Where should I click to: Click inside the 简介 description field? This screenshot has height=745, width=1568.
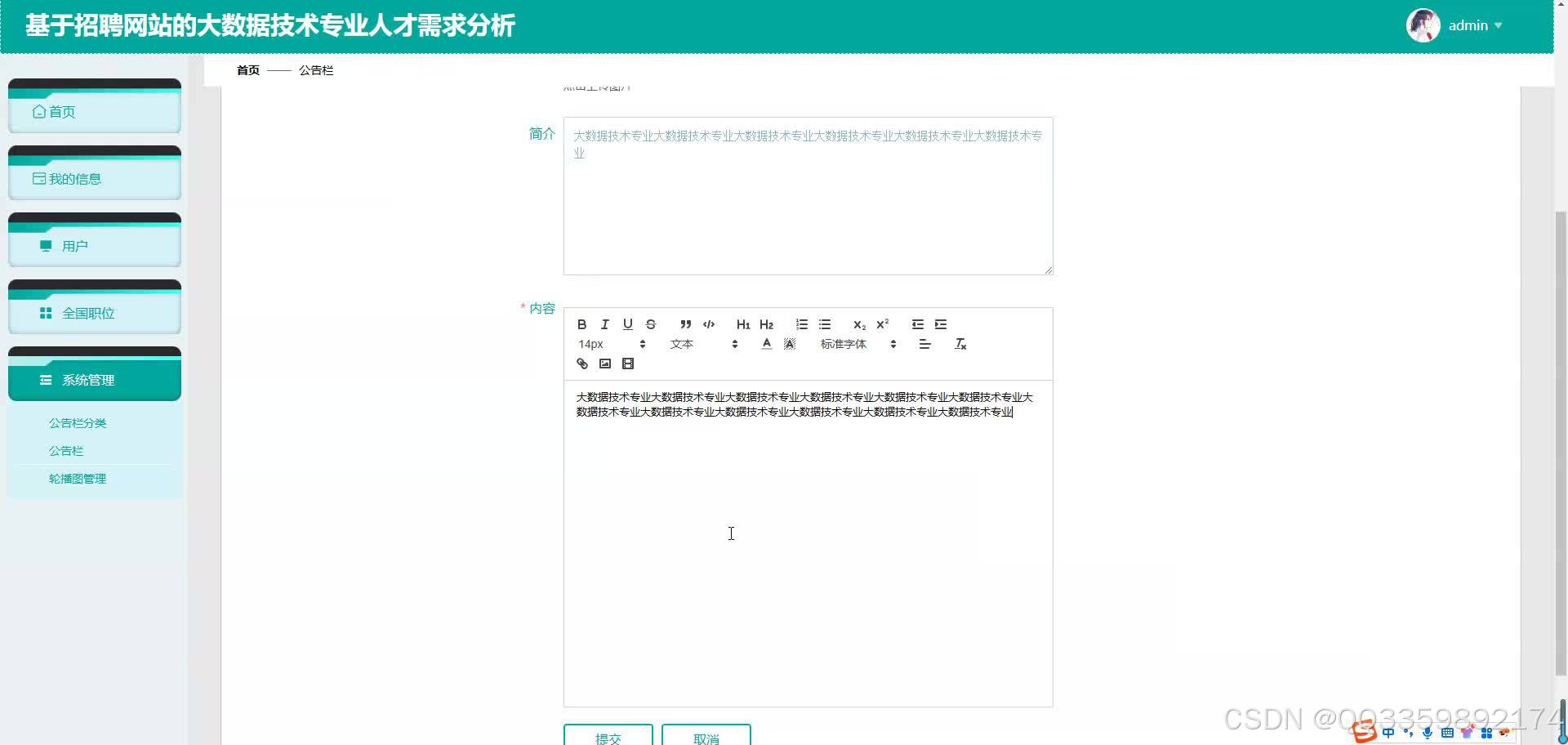(x=807, y=196)
